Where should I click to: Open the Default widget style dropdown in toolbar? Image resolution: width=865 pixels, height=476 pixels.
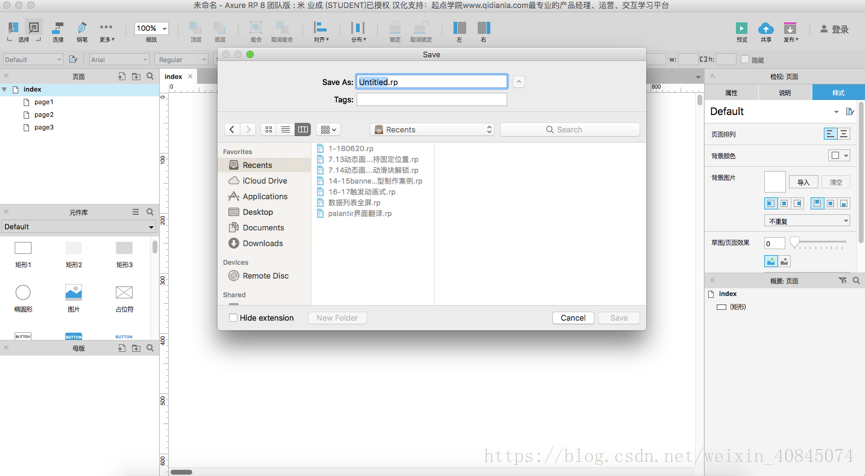(x=33, y=60)
